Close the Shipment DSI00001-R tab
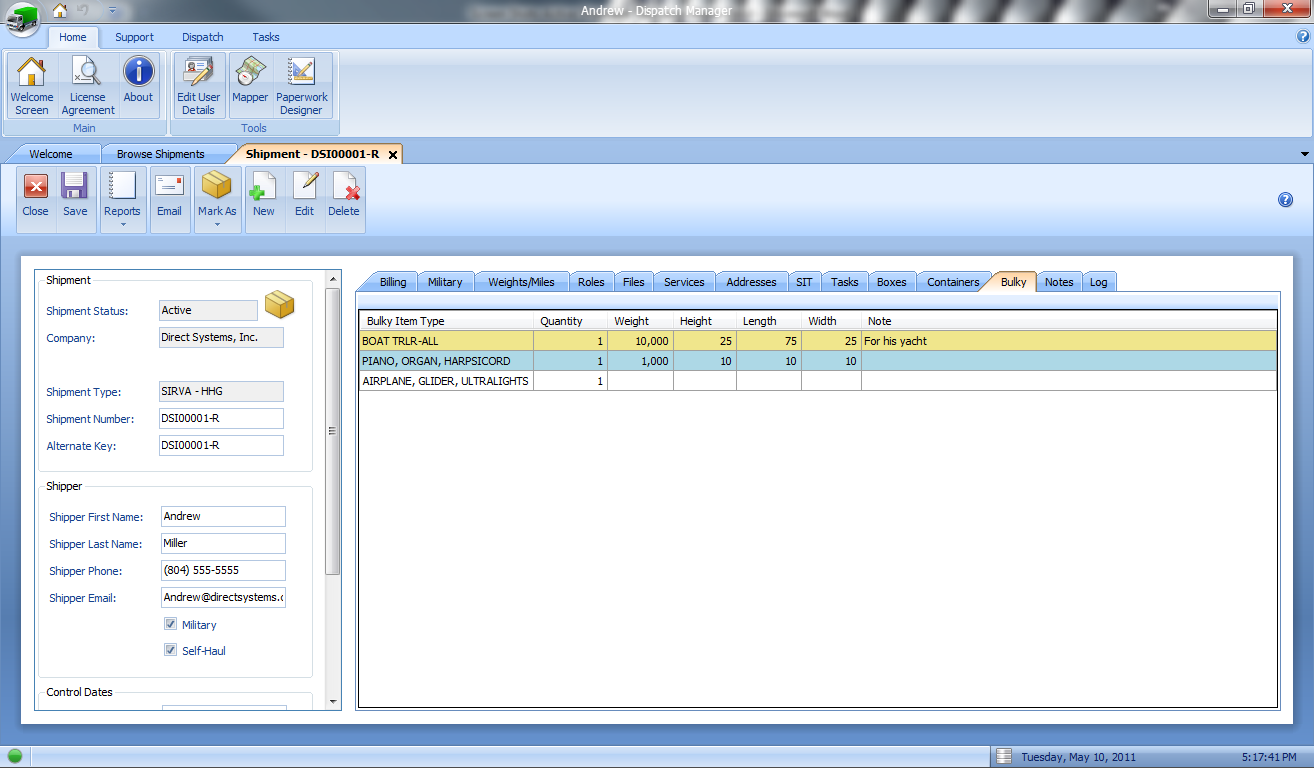Viewport: 1314px width, 768px height. pos(393,155)
